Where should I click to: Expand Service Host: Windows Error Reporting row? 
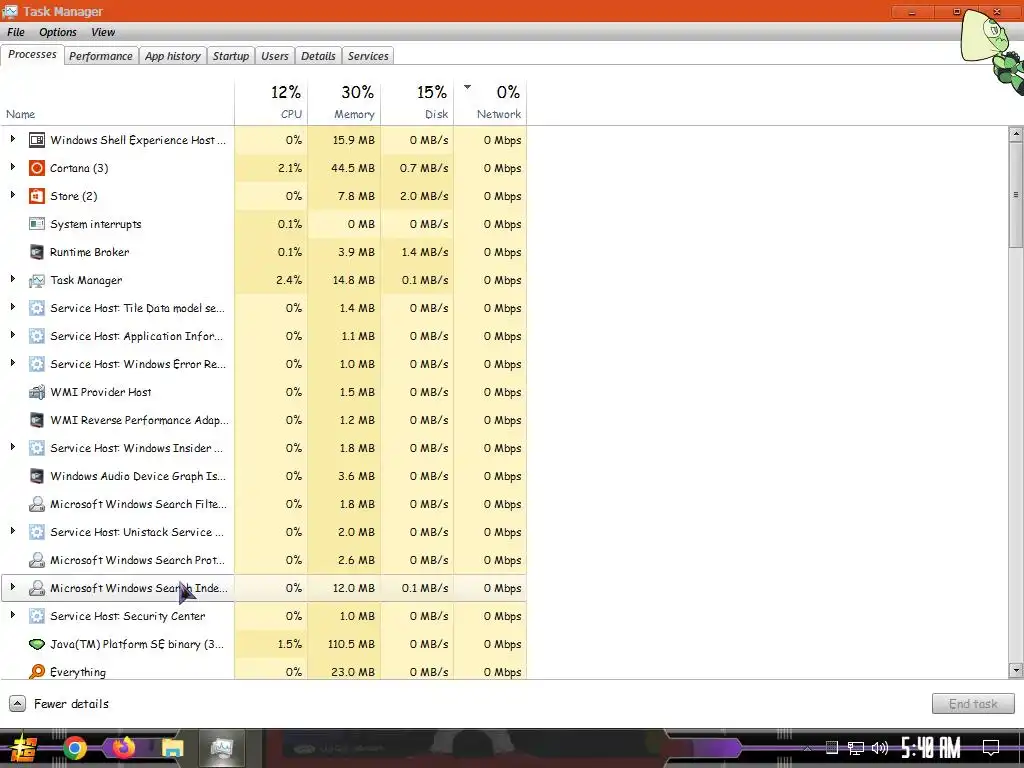tap(12, 363)
